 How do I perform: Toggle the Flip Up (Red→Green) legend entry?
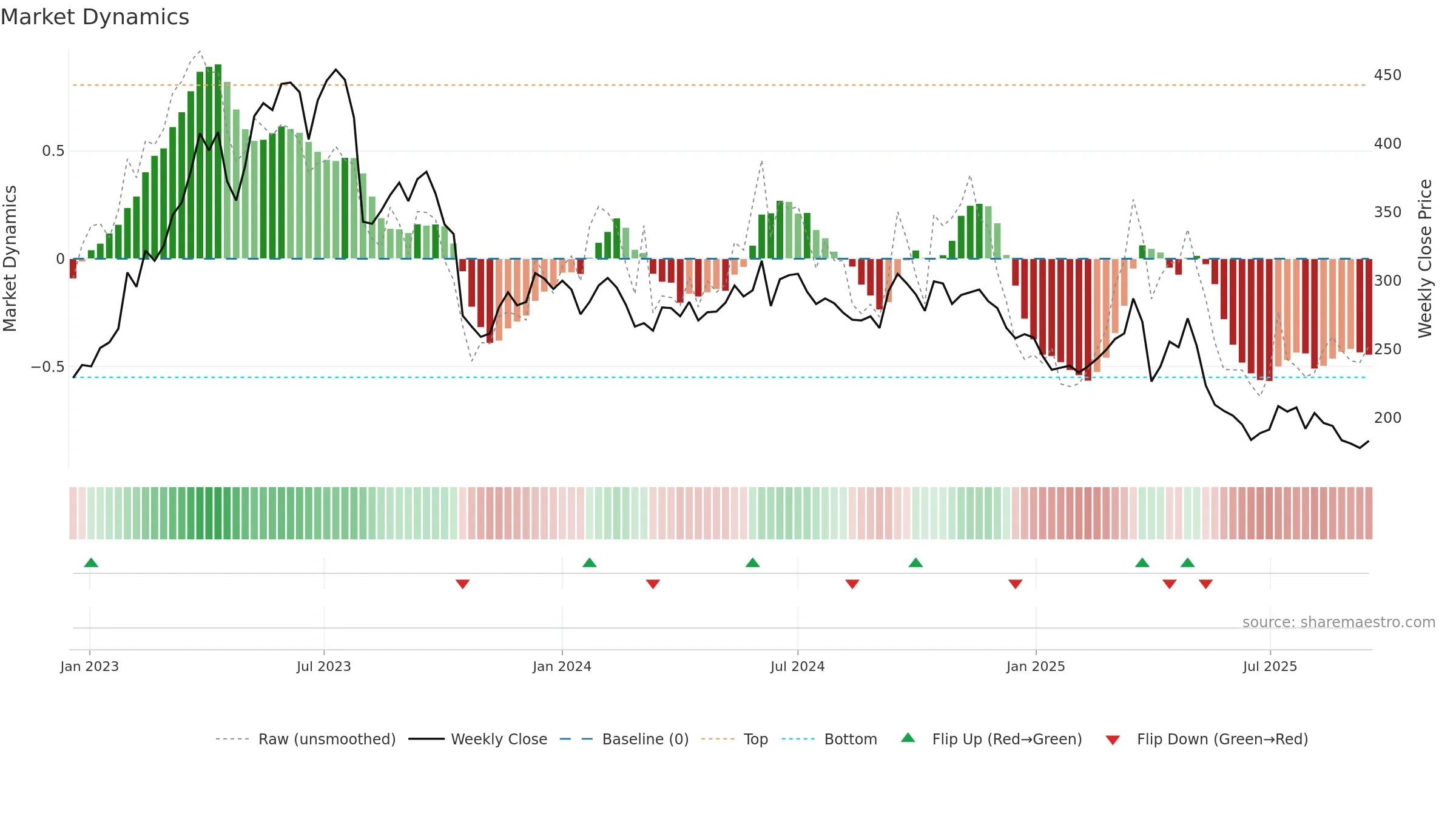coord(991,739)
